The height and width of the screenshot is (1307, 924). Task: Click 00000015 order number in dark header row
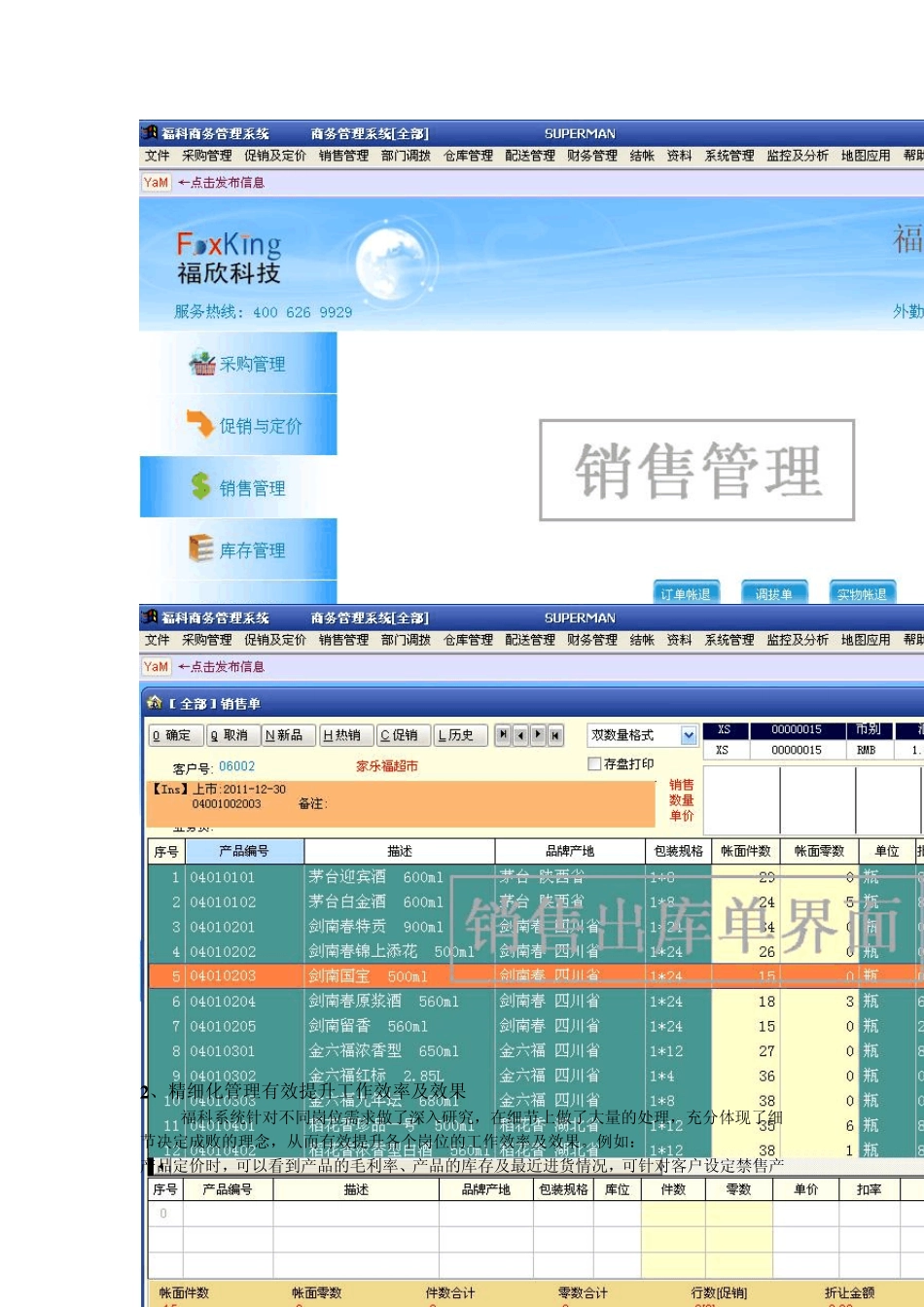[x=797, y=729]
